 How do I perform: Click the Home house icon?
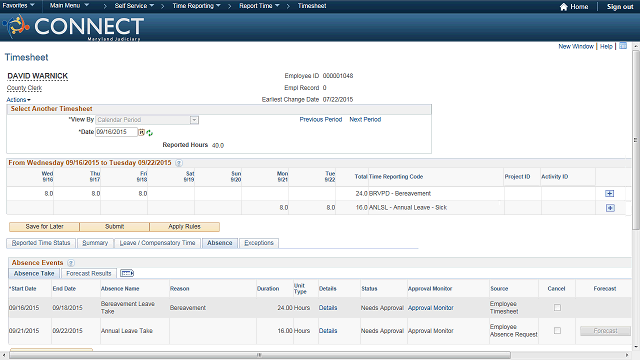[x=564, y=7]
